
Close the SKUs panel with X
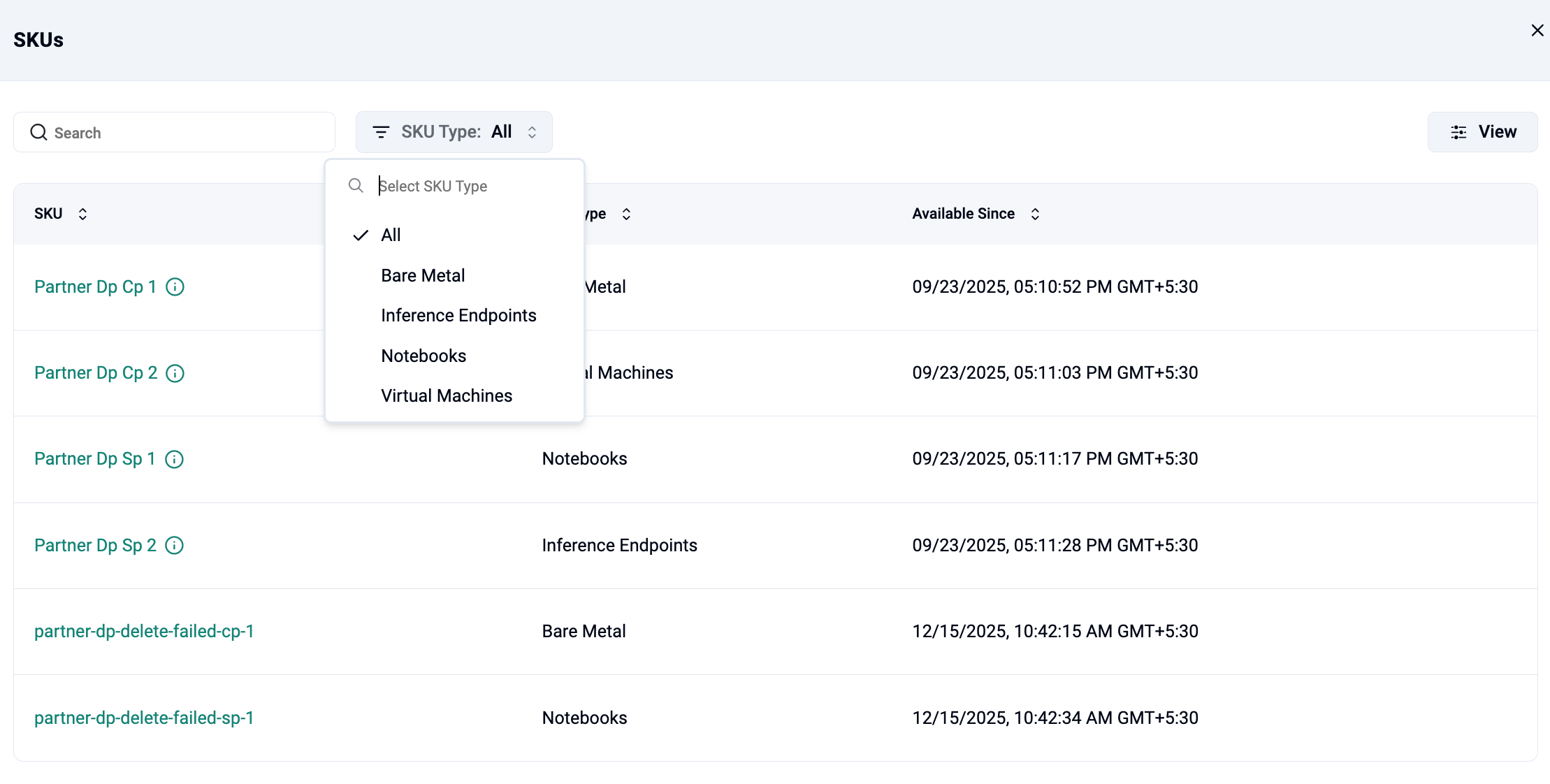pos(1537,31)
